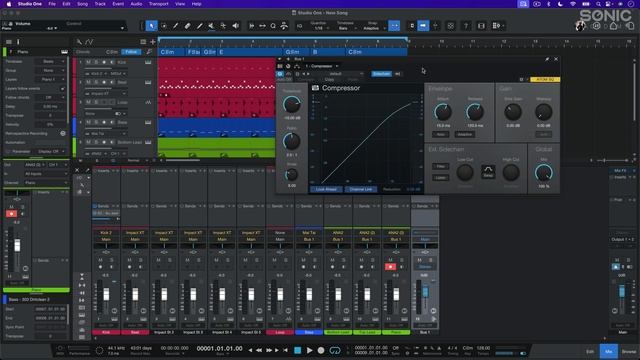Select the Split tool

[x=176, y=26]
